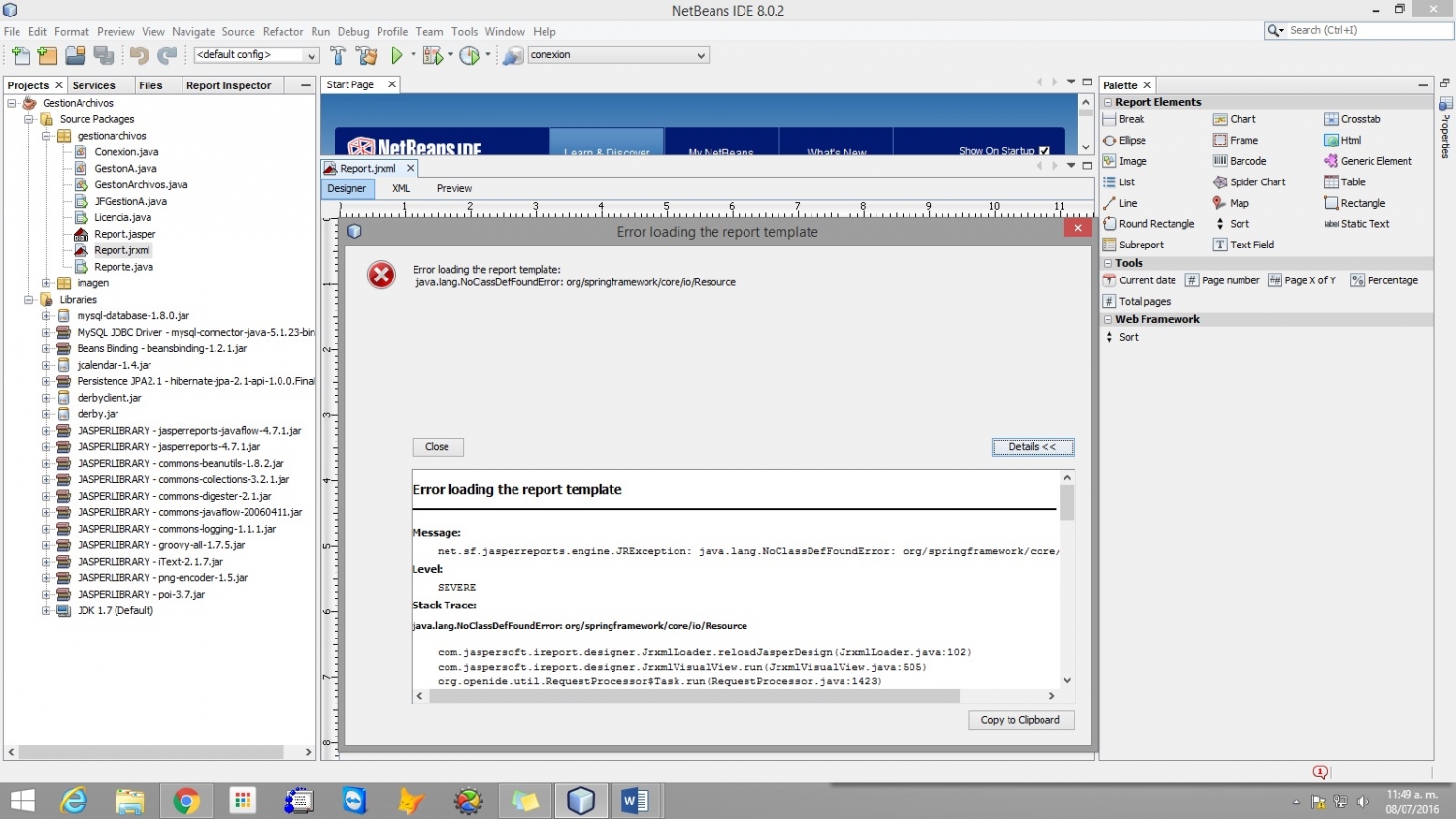
Task: Close the Report.jrxml editor tab
Action: pyautogui.click(x=410, y=168)
